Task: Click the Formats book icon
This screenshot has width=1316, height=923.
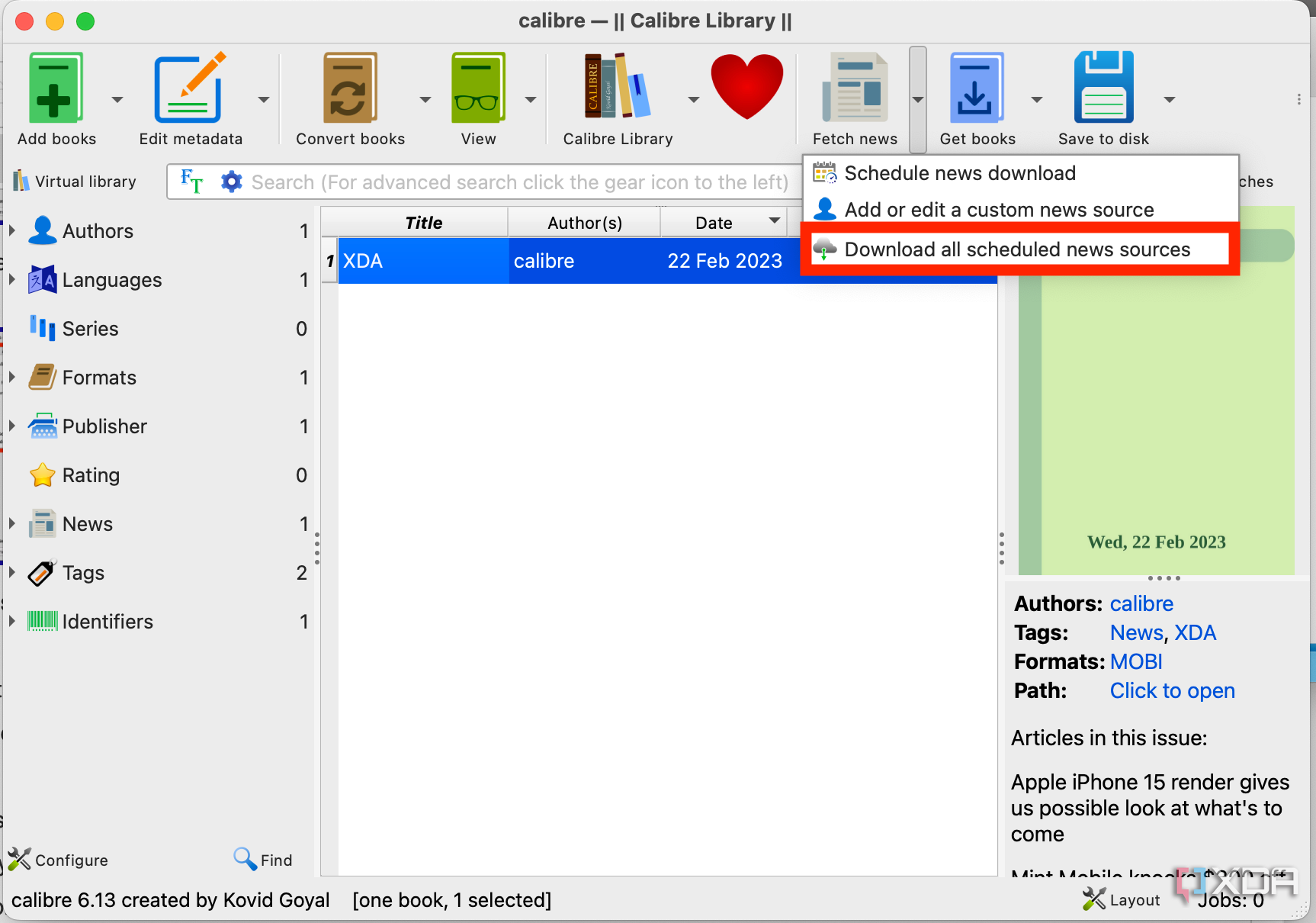Action: click(42, 377)
